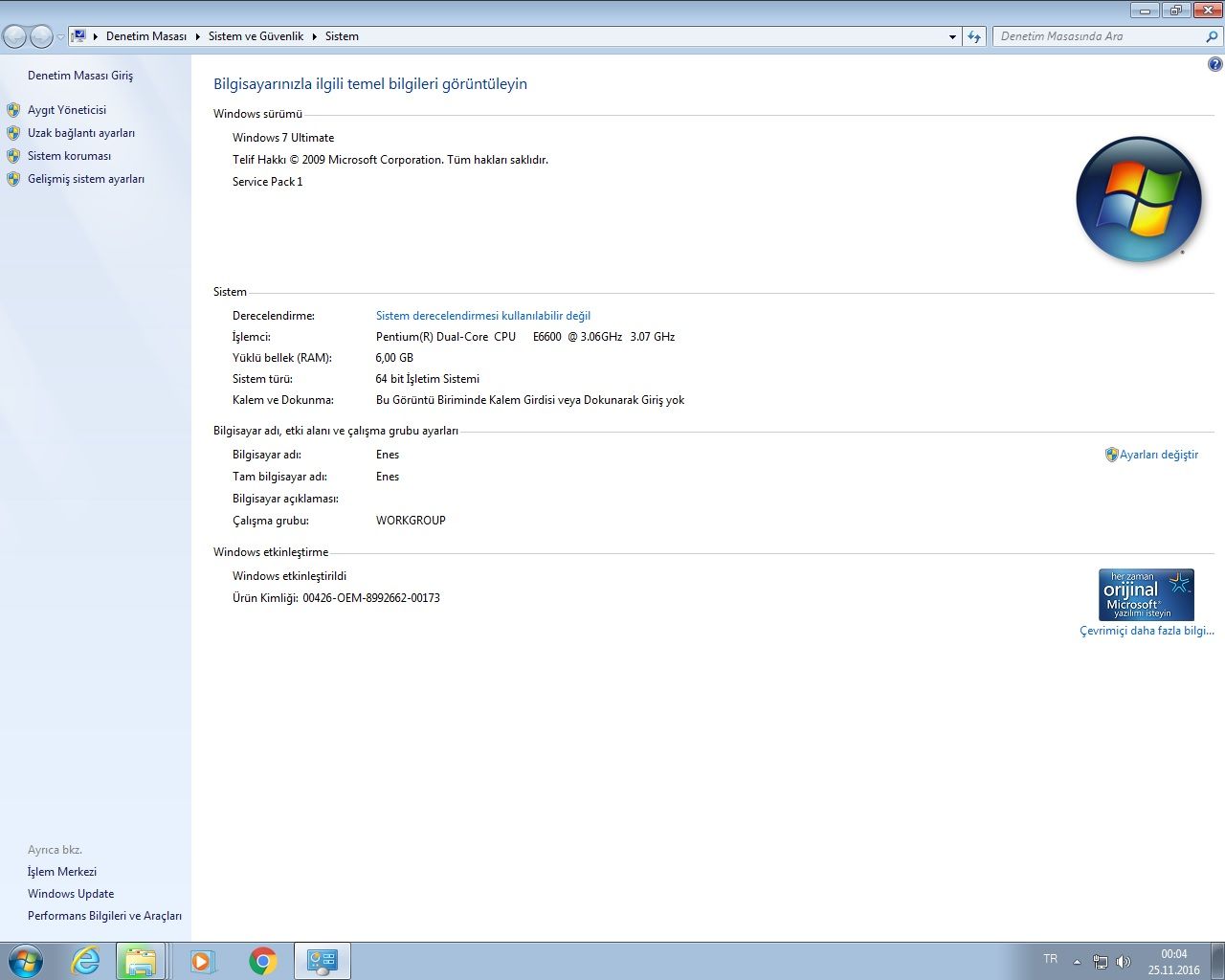The width and height of the screenshot is (1225, 980).
Task: Launch Google Chrome from the taskbar
Action: pos(263,961)
